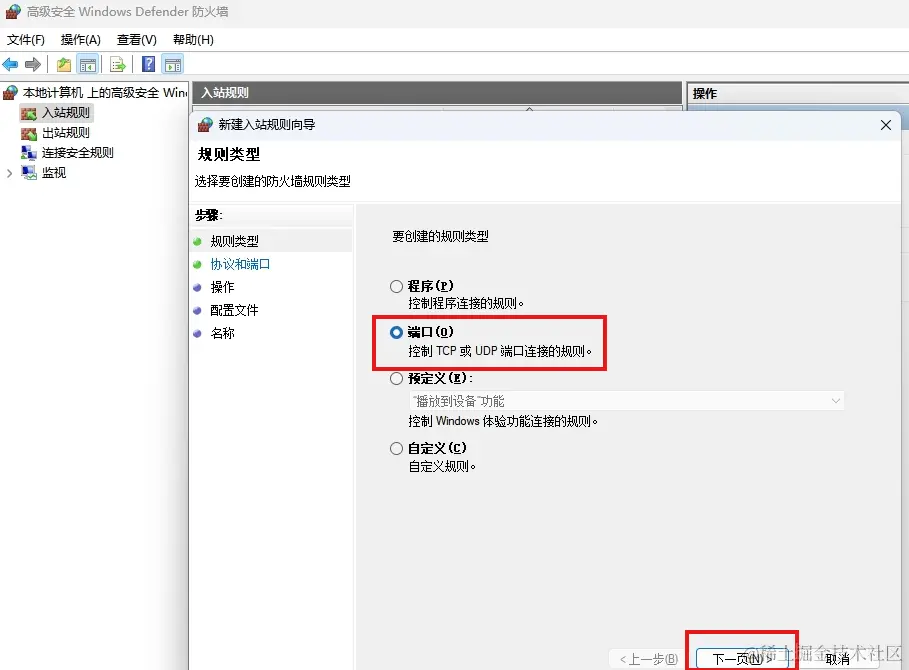The image size is (909, 670).
Task: Click the firewall icon in the main title bar
Action: pos(13,12)
